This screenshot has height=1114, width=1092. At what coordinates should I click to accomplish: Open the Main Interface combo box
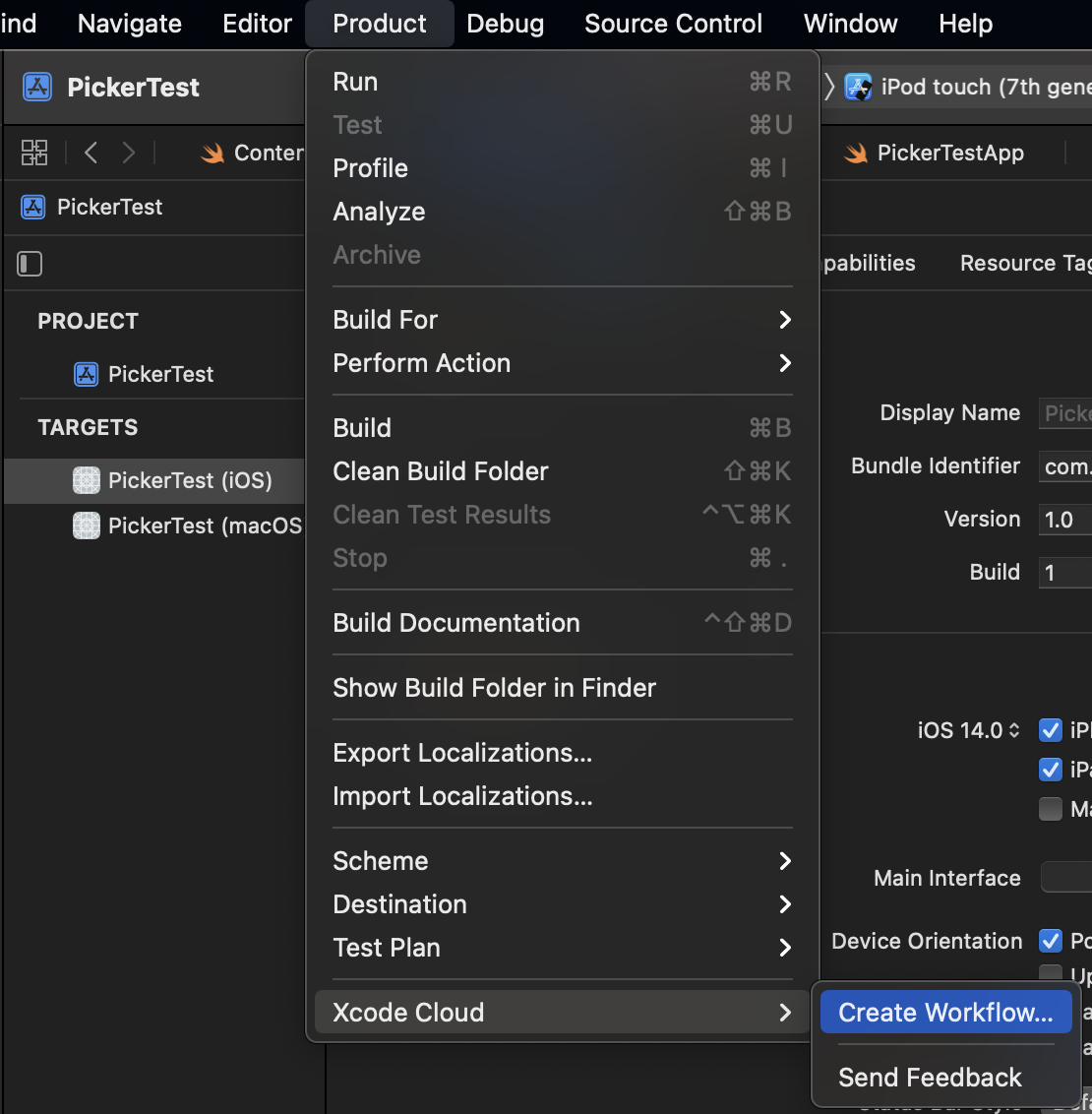pyautogui.click(x=1066, y=878)
